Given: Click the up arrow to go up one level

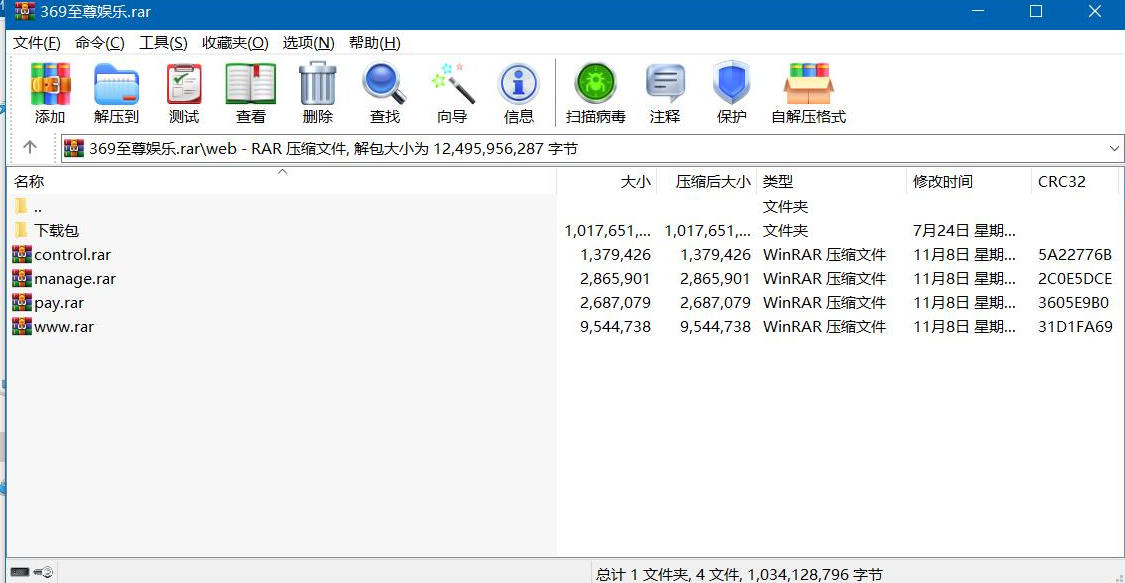Looking at the screenshot, I should tap(31, 148).
